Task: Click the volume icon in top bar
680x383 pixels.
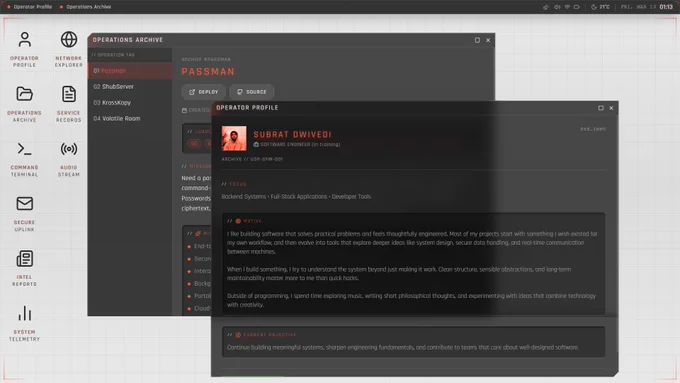Action: click(557, 7)
